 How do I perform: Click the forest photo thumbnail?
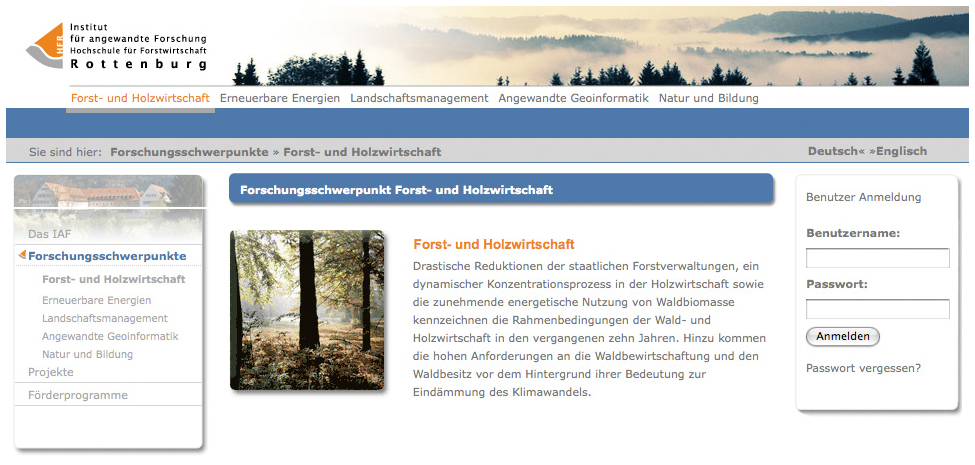click(x=307, y=310)
